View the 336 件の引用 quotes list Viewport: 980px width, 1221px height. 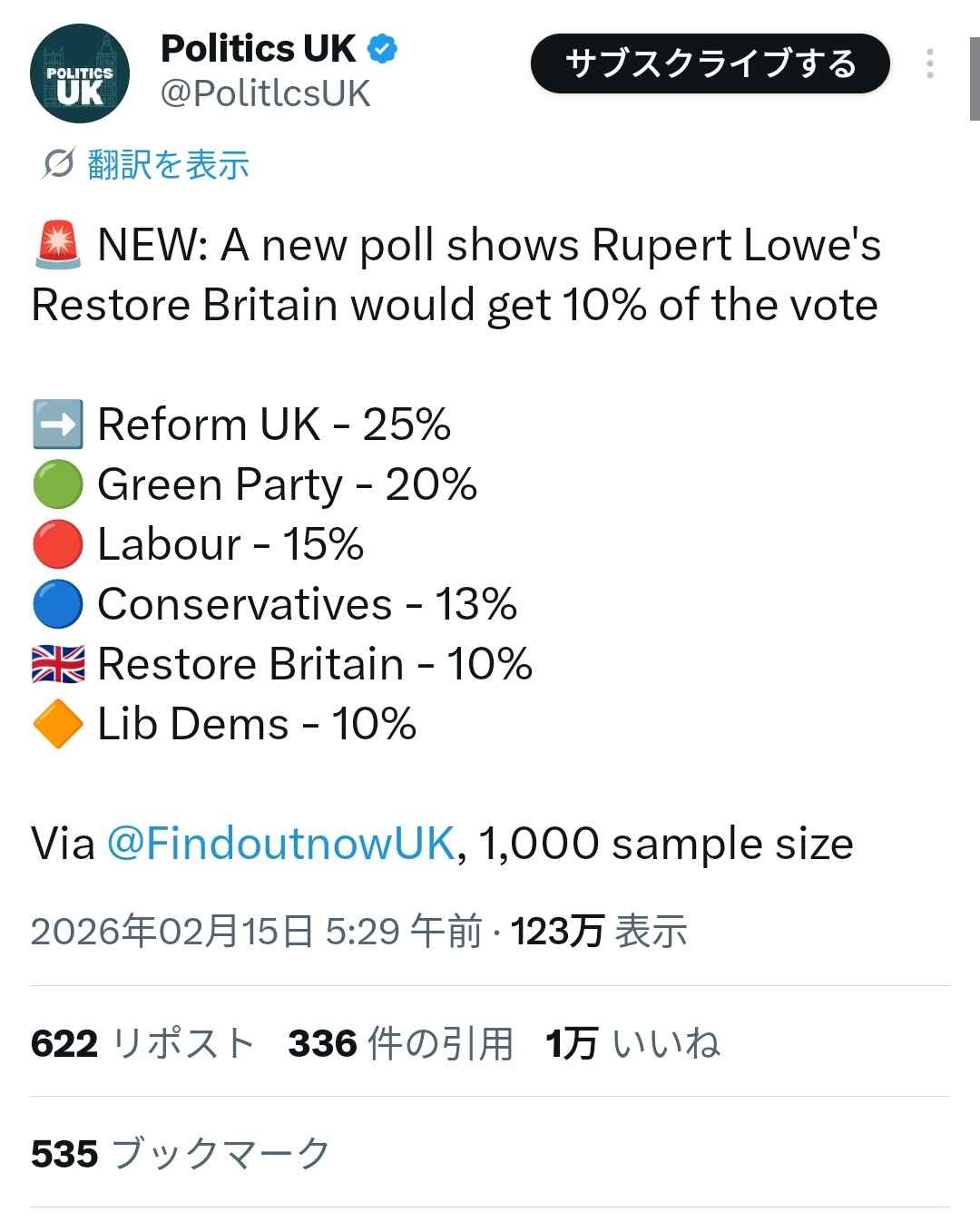[x=400, y=1043]
